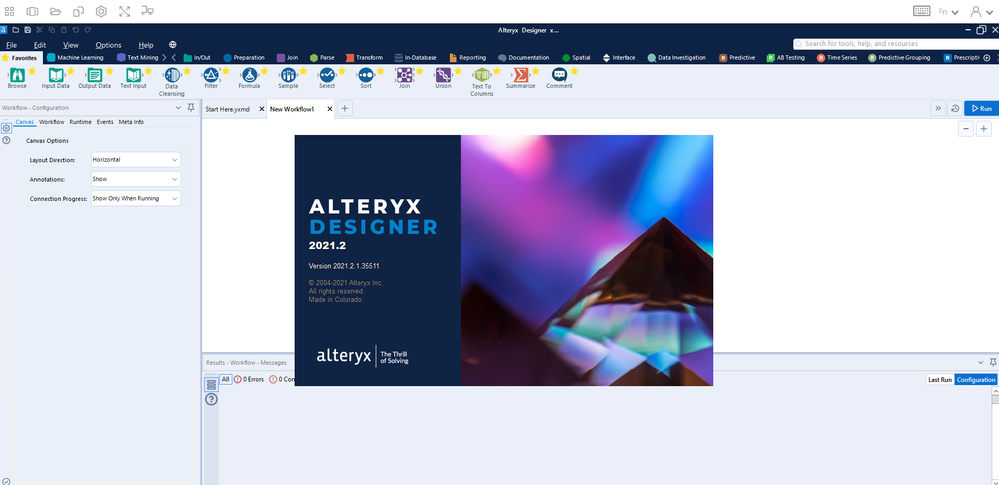Expand the Results panel chevron menu
The image size is (999, 485).
pyautogui.click(x=981, y=362)
